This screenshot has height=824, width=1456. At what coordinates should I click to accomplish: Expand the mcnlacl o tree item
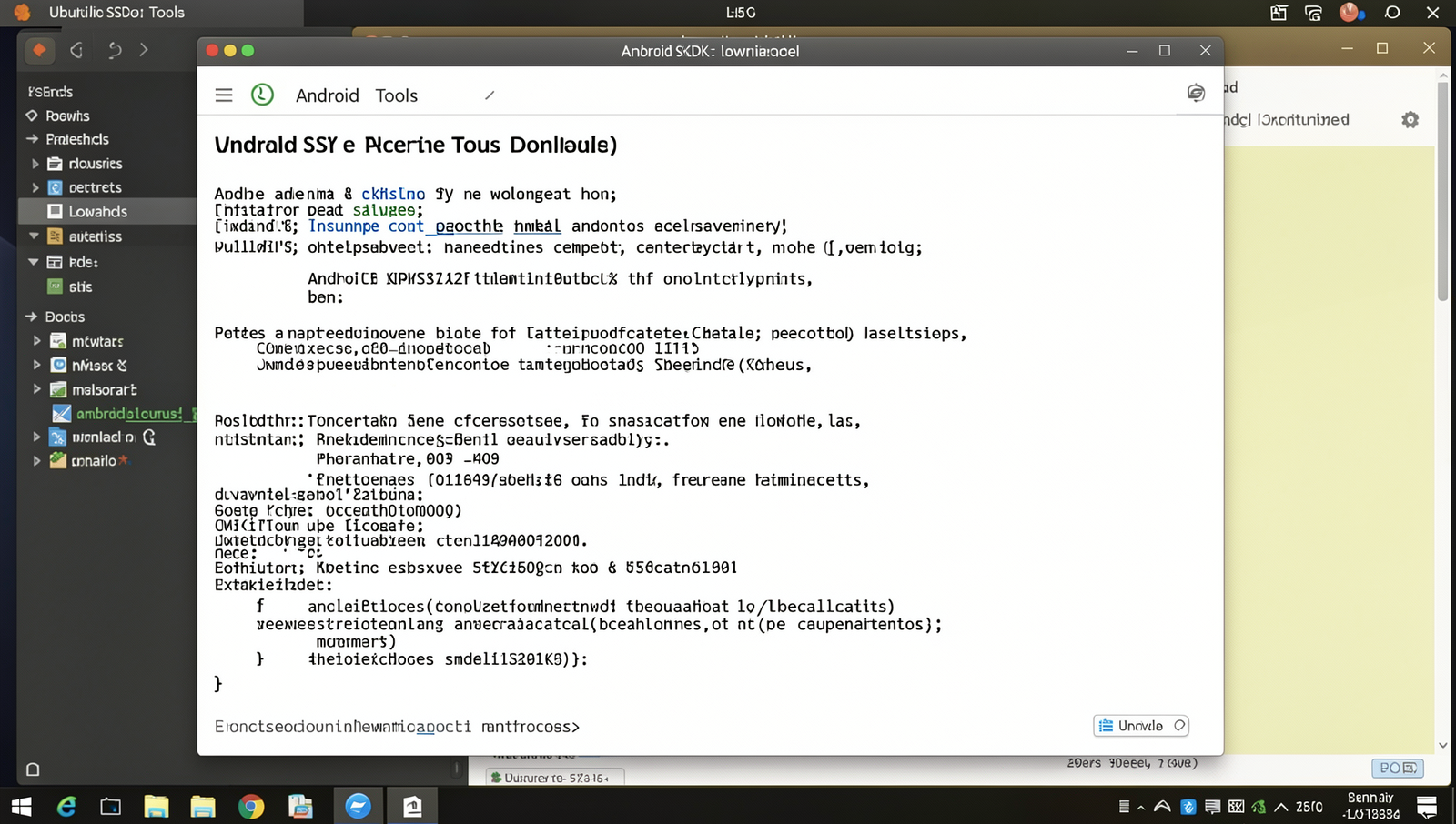tap(36, 437)
